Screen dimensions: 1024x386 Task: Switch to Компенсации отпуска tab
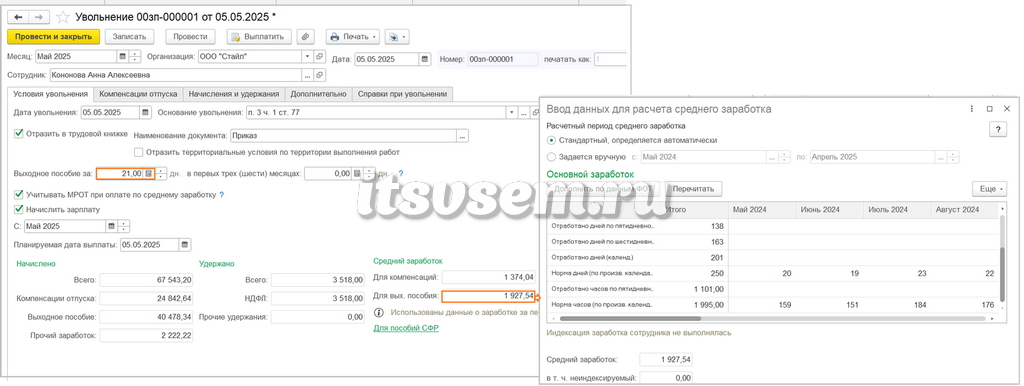[138, 94]
